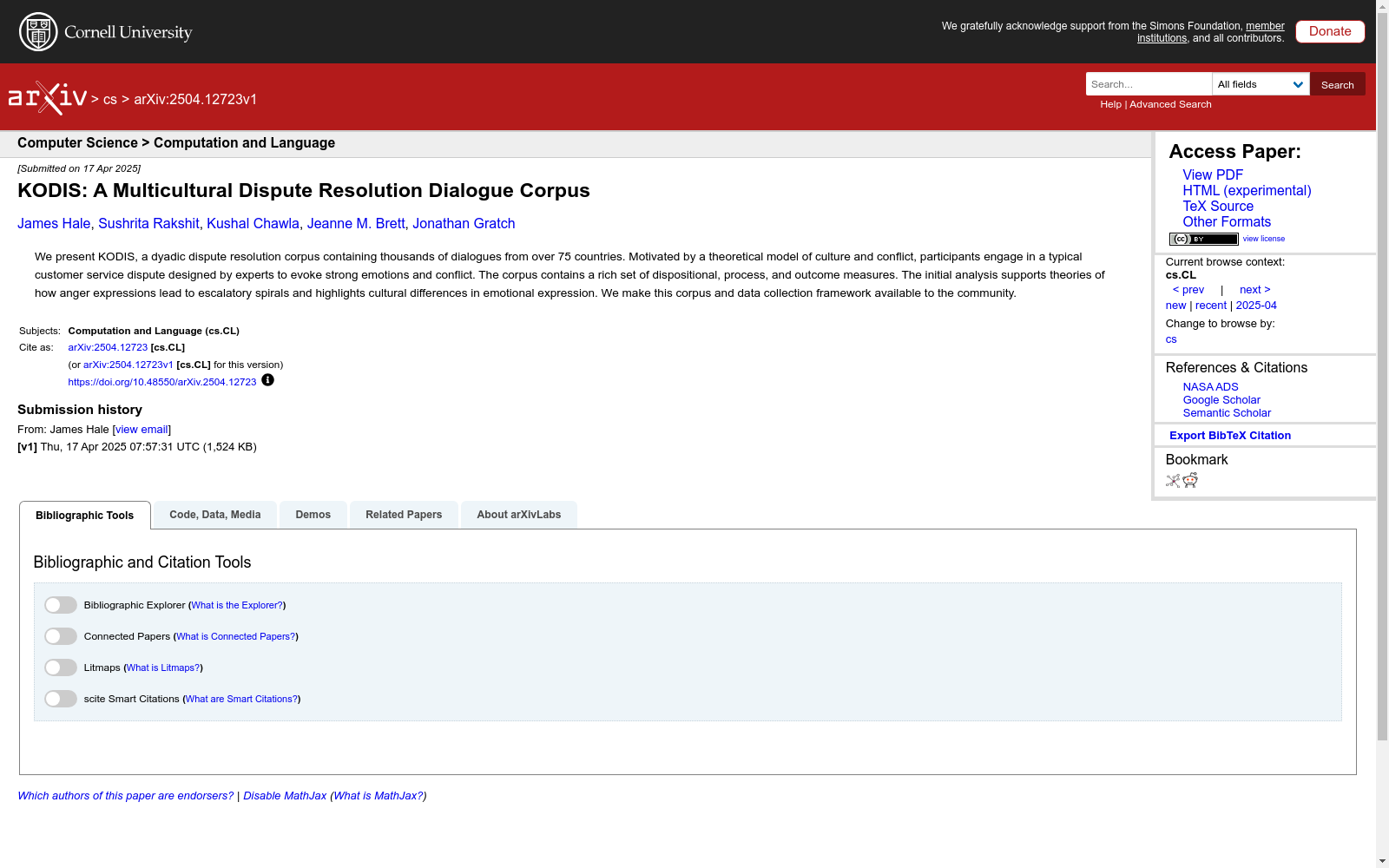Open What is the Explorer? link
This screenshot has height=868, width=1389.
pos(237,605)
